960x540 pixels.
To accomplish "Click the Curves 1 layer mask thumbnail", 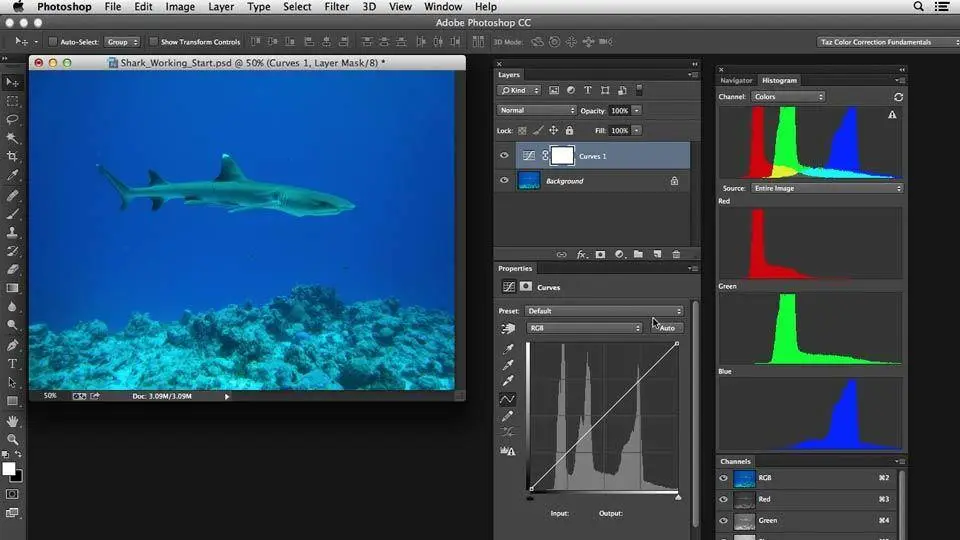I will pos(562,156).
